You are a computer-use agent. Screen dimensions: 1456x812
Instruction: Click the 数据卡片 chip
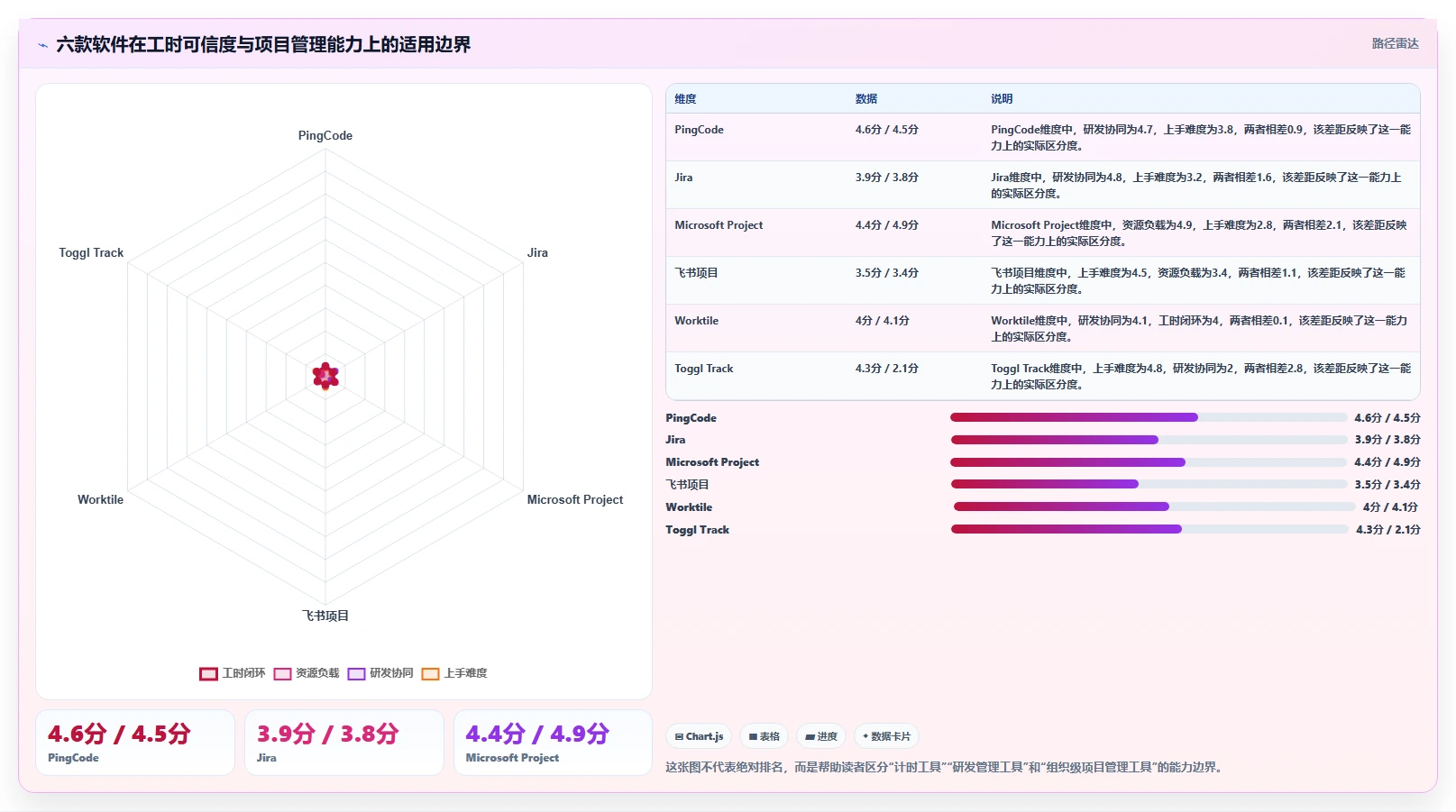click(886, 736)
